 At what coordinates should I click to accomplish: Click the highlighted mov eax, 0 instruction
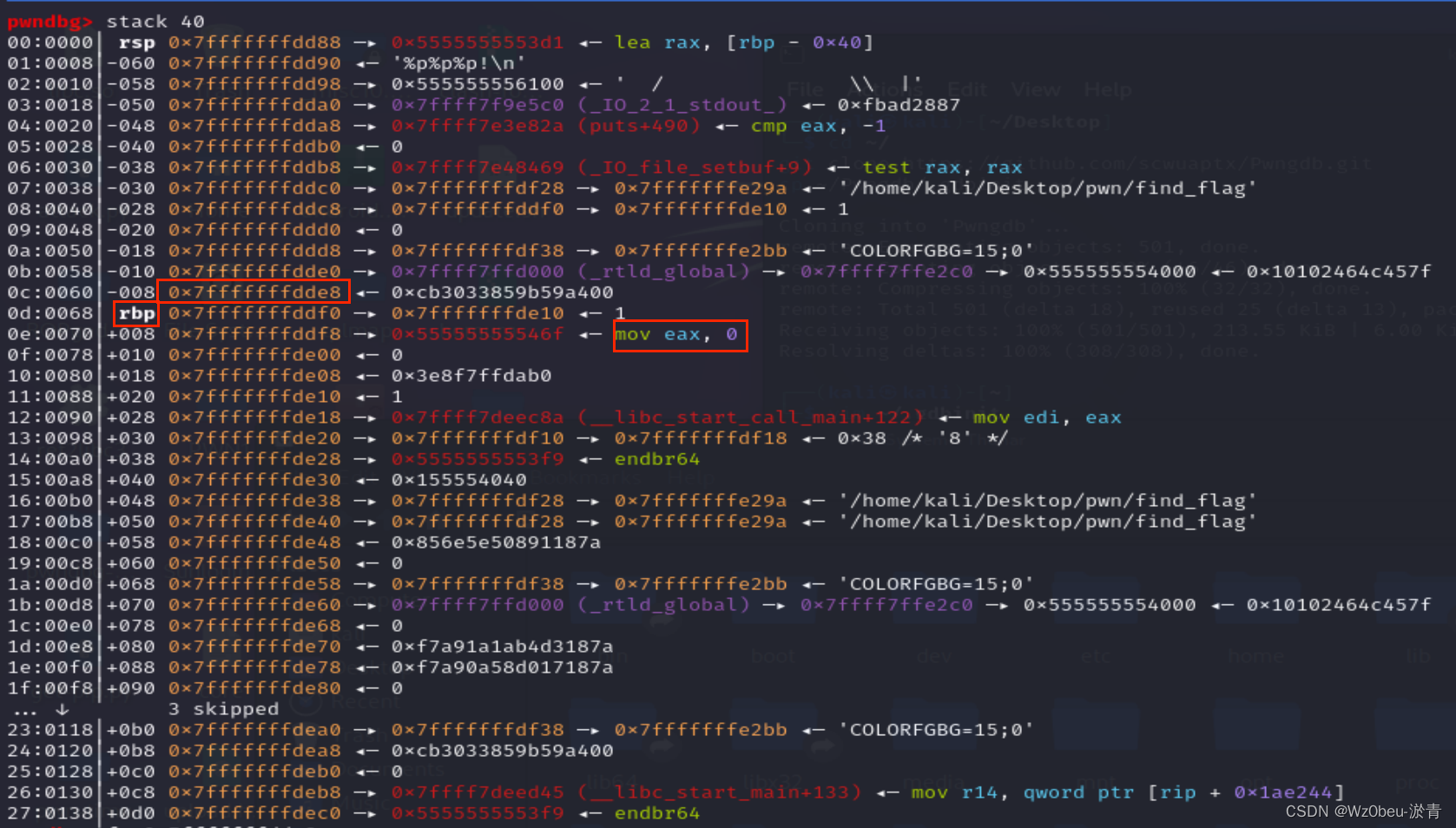tap(680, 335)
